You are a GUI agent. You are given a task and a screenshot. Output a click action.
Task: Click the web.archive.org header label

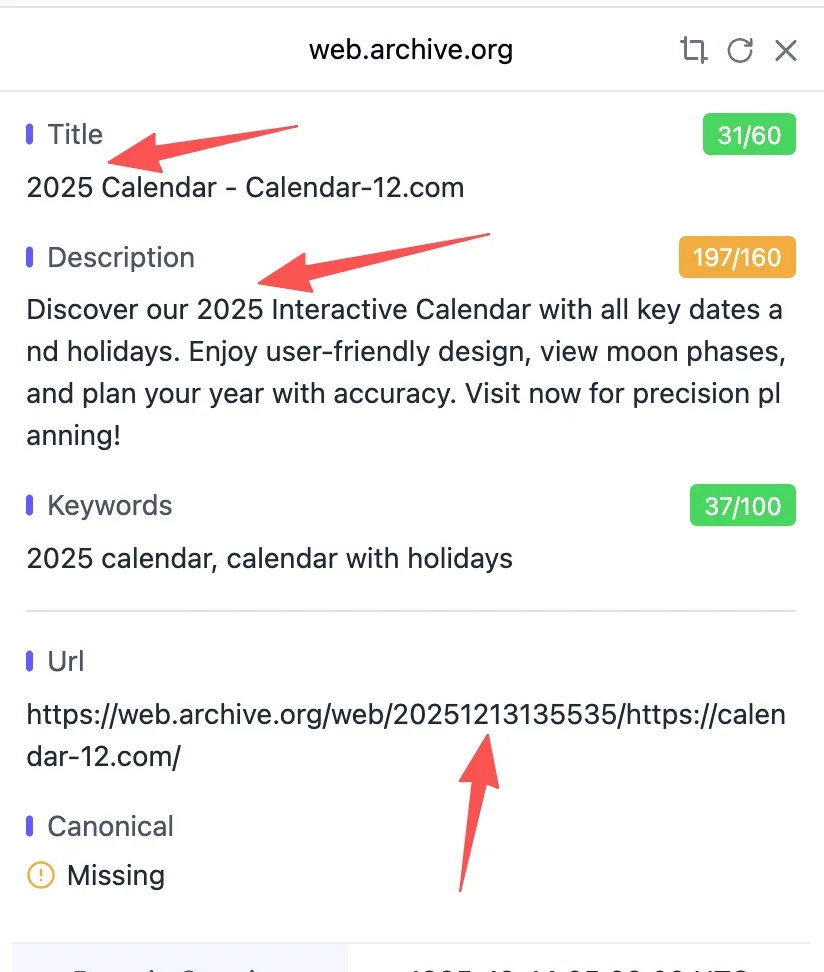411,49
